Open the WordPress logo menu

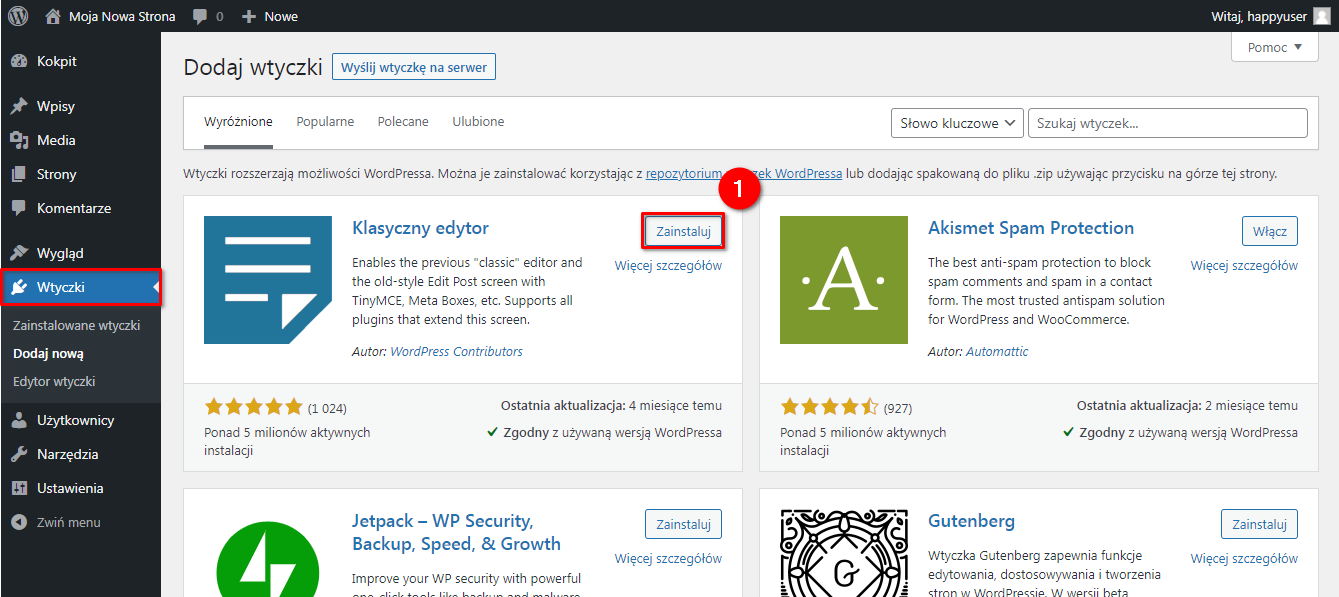coord(18,16)
